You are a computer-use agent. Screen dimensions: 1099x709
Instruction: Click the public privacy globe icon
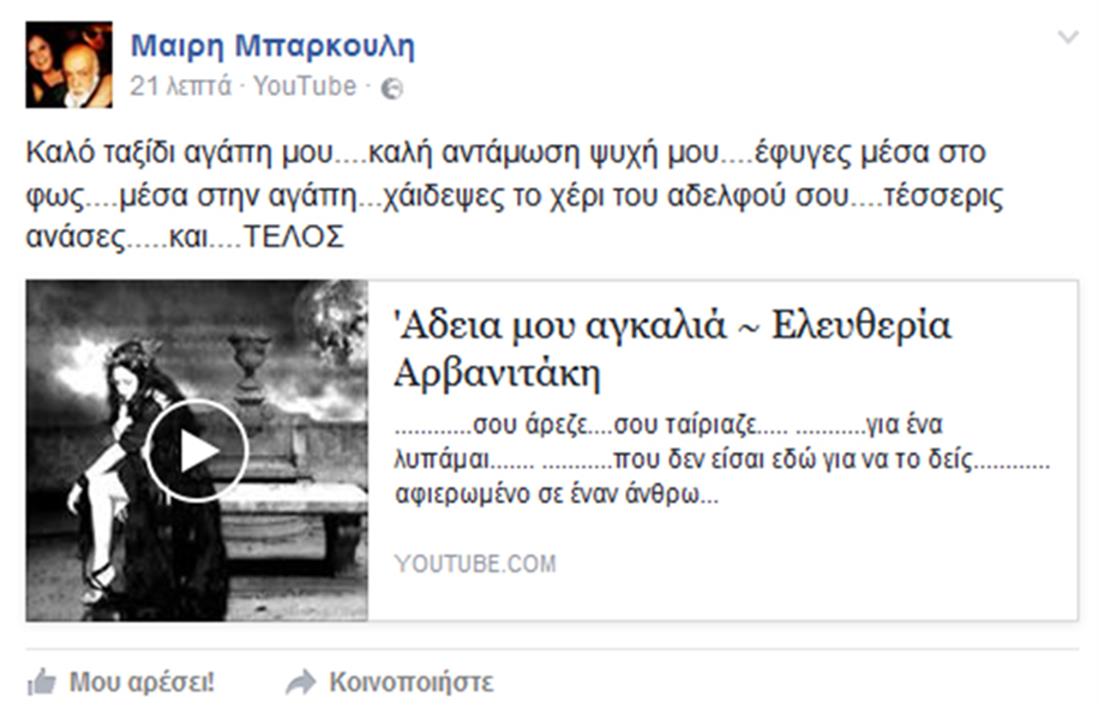392,89
